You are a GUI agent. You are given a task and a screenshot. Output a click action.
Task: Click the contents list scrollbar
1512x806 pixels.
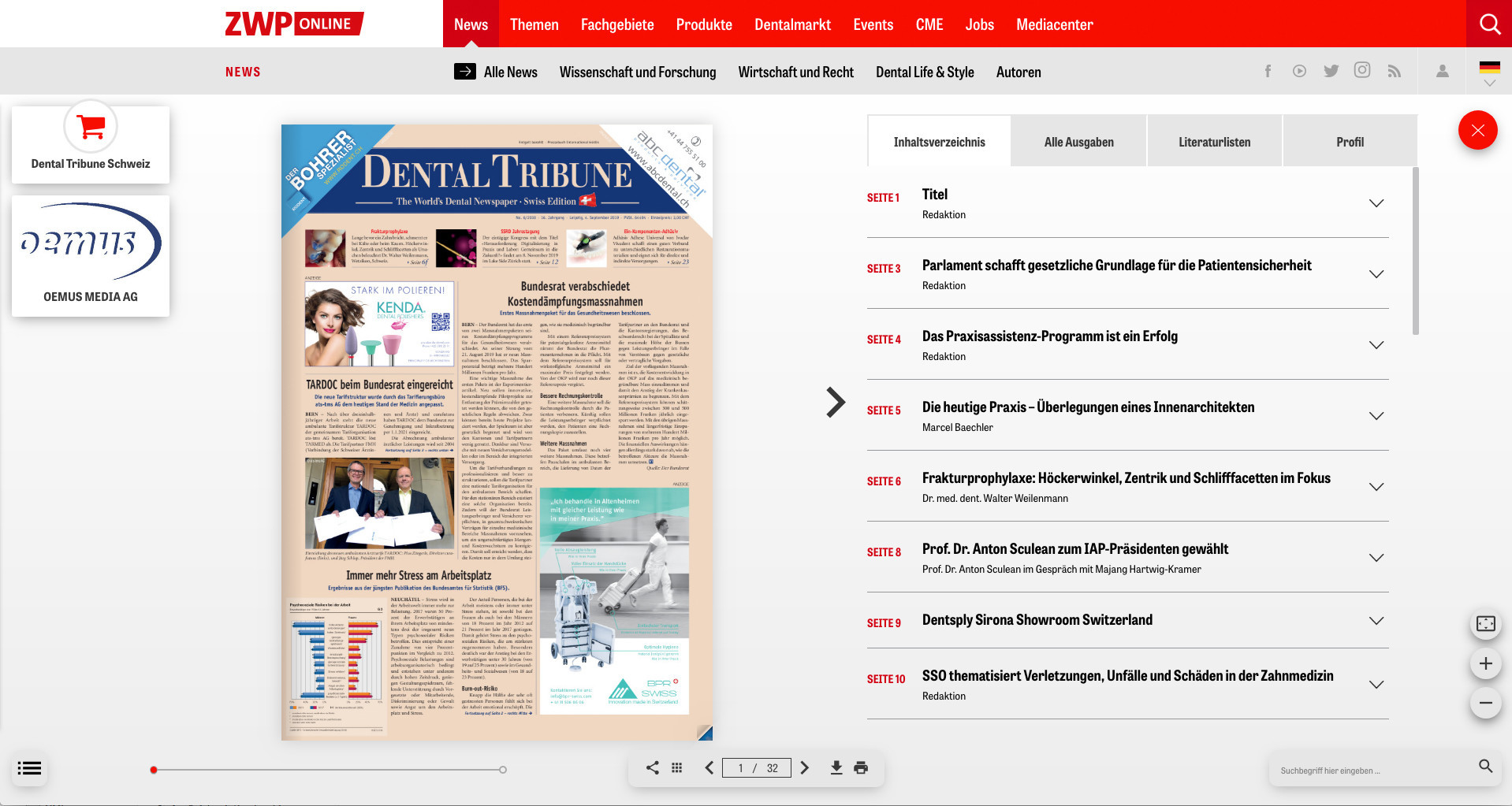point(1416,251)
